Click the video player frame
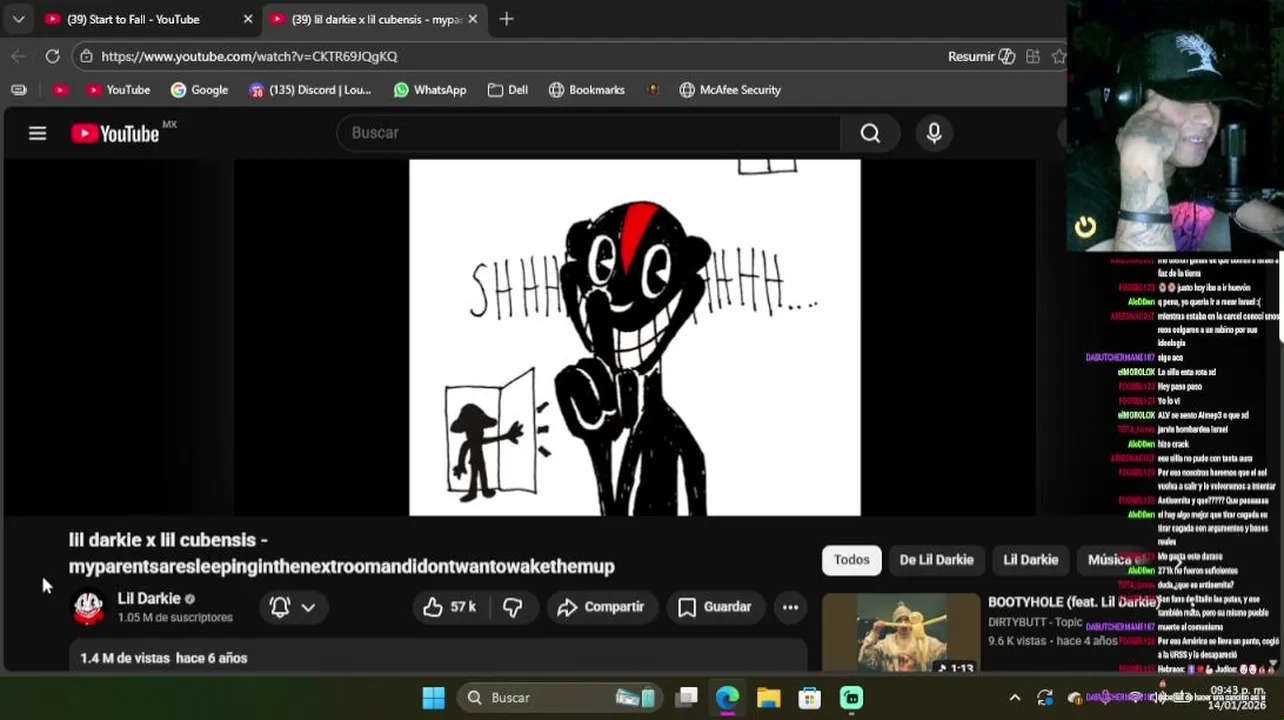 tap(635, 338)
